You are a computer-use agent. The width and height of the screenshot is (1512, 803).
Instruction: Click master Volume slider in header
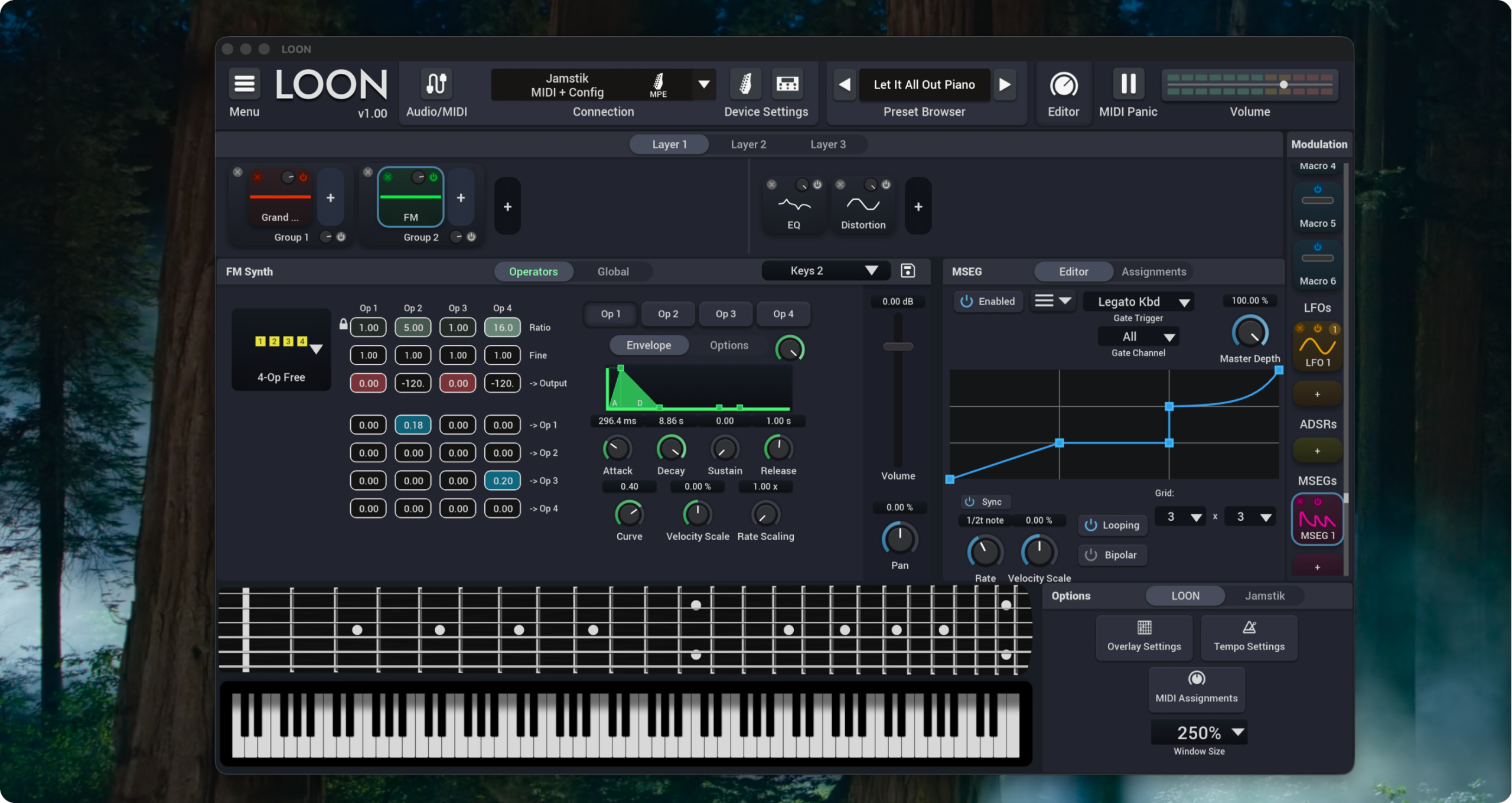tap(1249, 84)
